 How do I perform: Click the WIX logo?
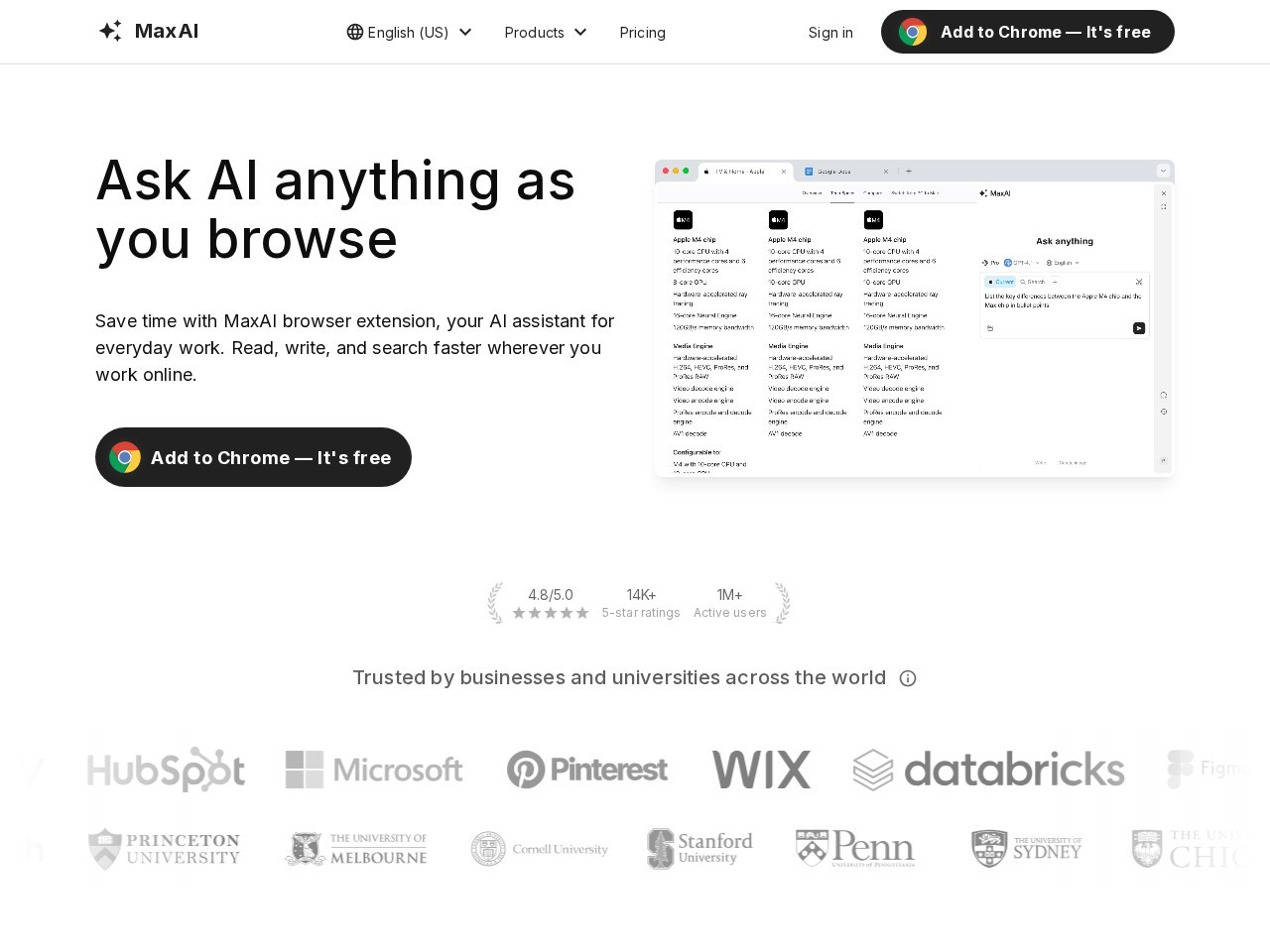tap(761, 770)
